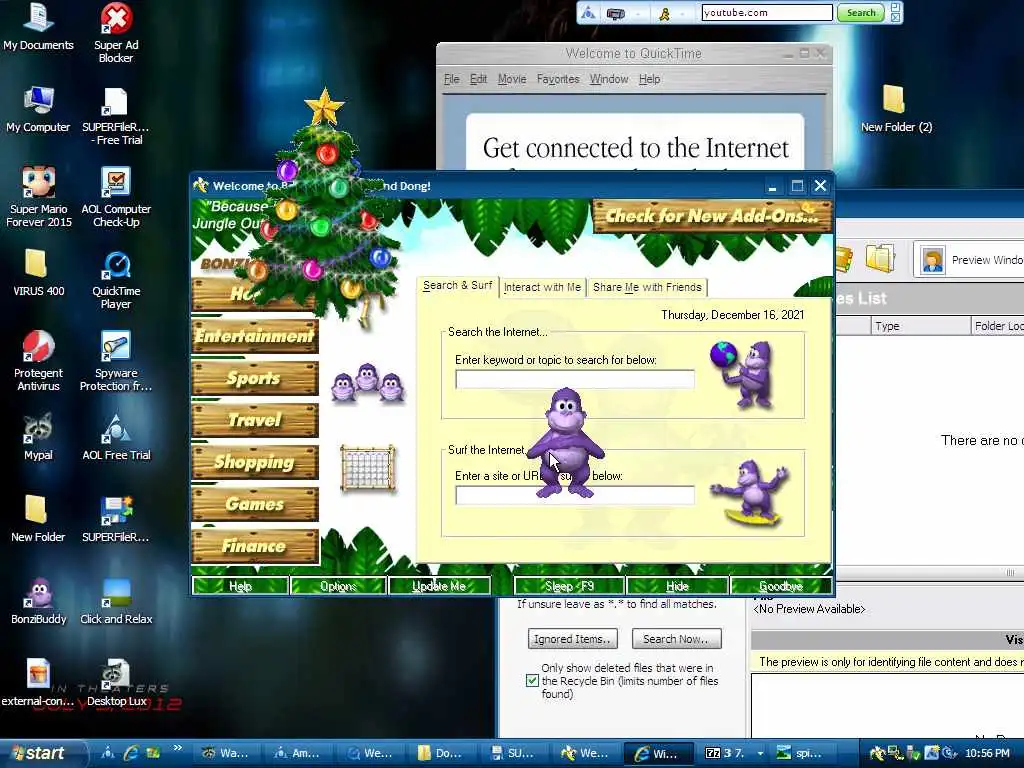Viewport: 1024px width, 768px height.
Task: Click the Ignored Items button
Action: (572, 639)
